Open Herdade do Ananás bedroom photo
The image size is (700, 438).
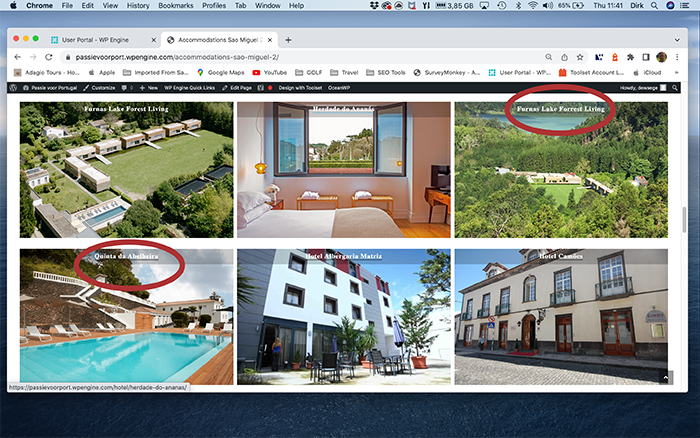point(344,170)
